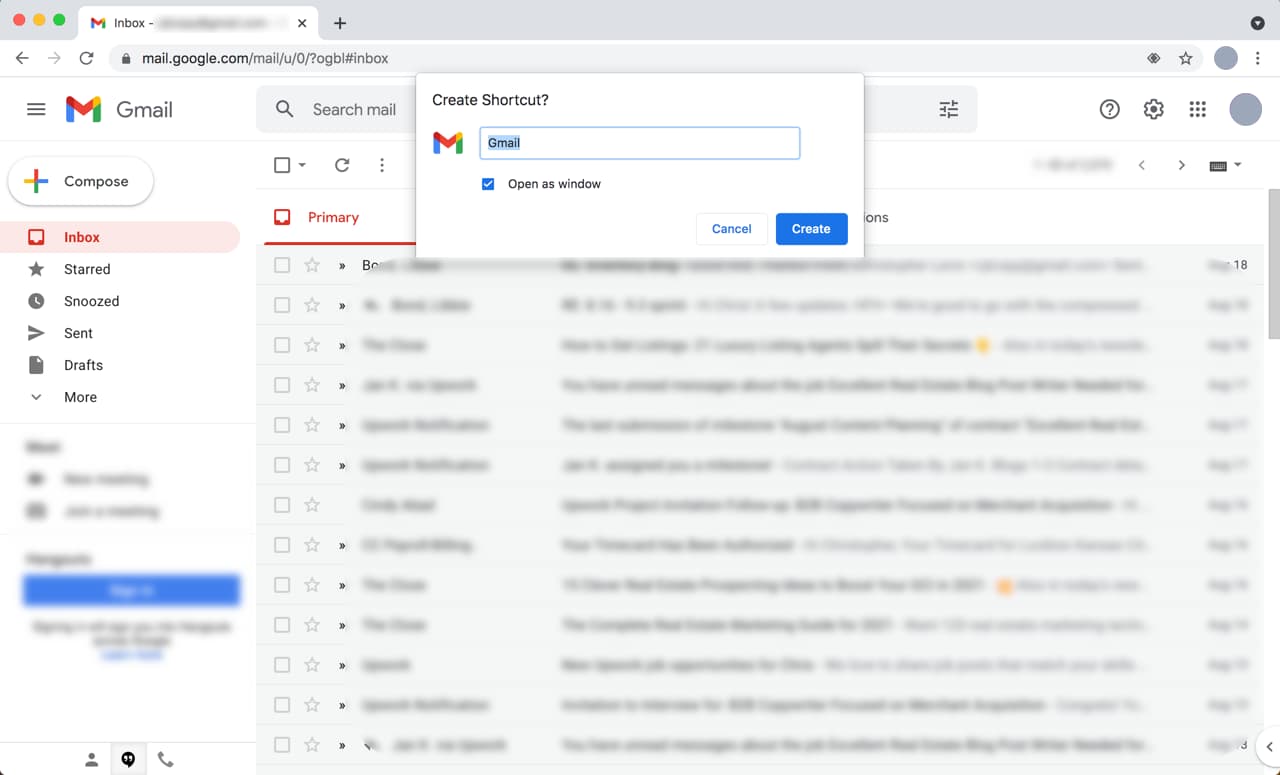This screenshot has height=775, width=1280.
Task: Edit the shortcut name field
Action: tap(639, 143)
